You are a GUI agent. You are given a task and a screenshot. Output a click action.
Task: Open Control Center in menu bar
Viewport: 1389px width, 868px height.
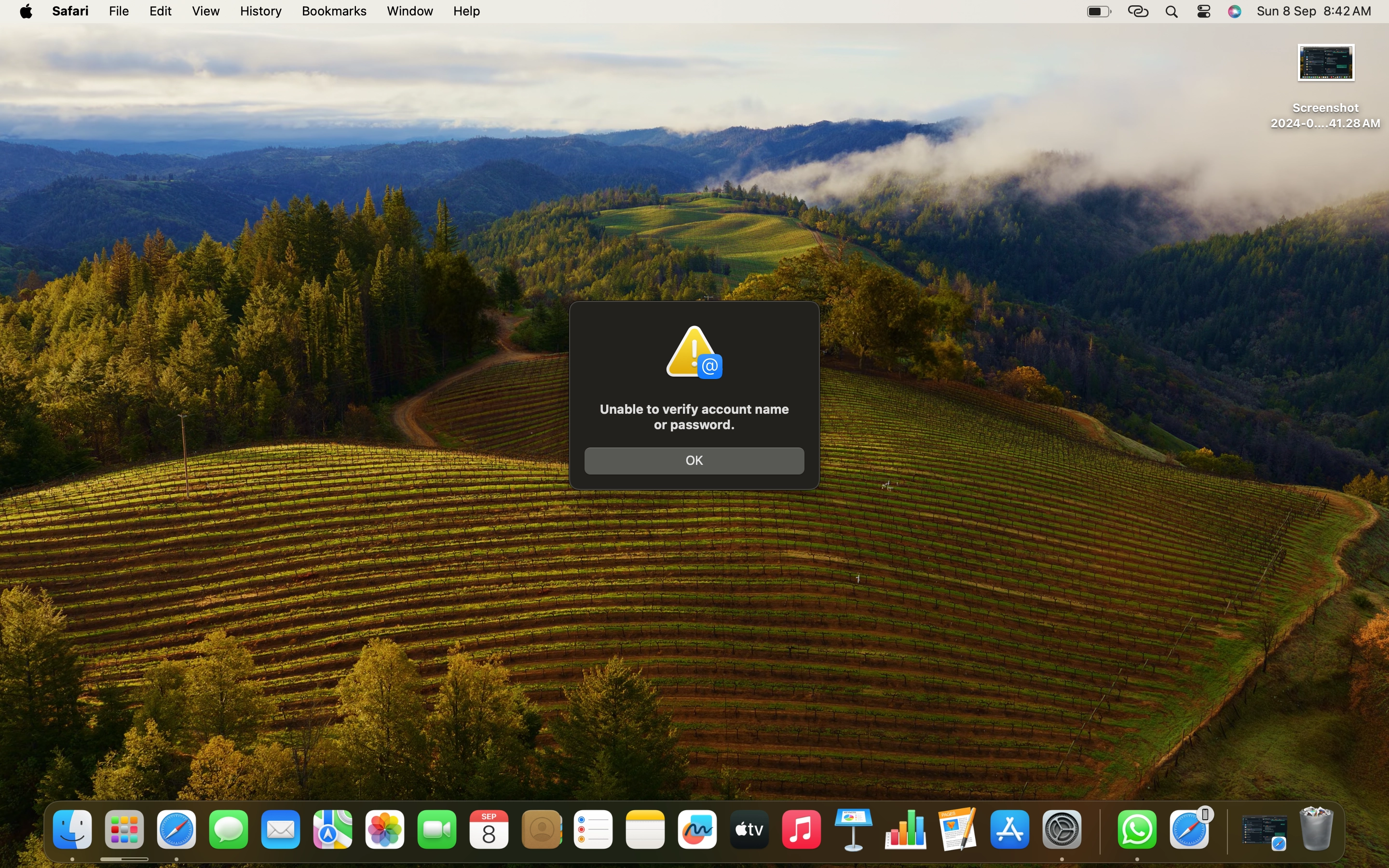pyautogui.click(x=1204, y=12)
